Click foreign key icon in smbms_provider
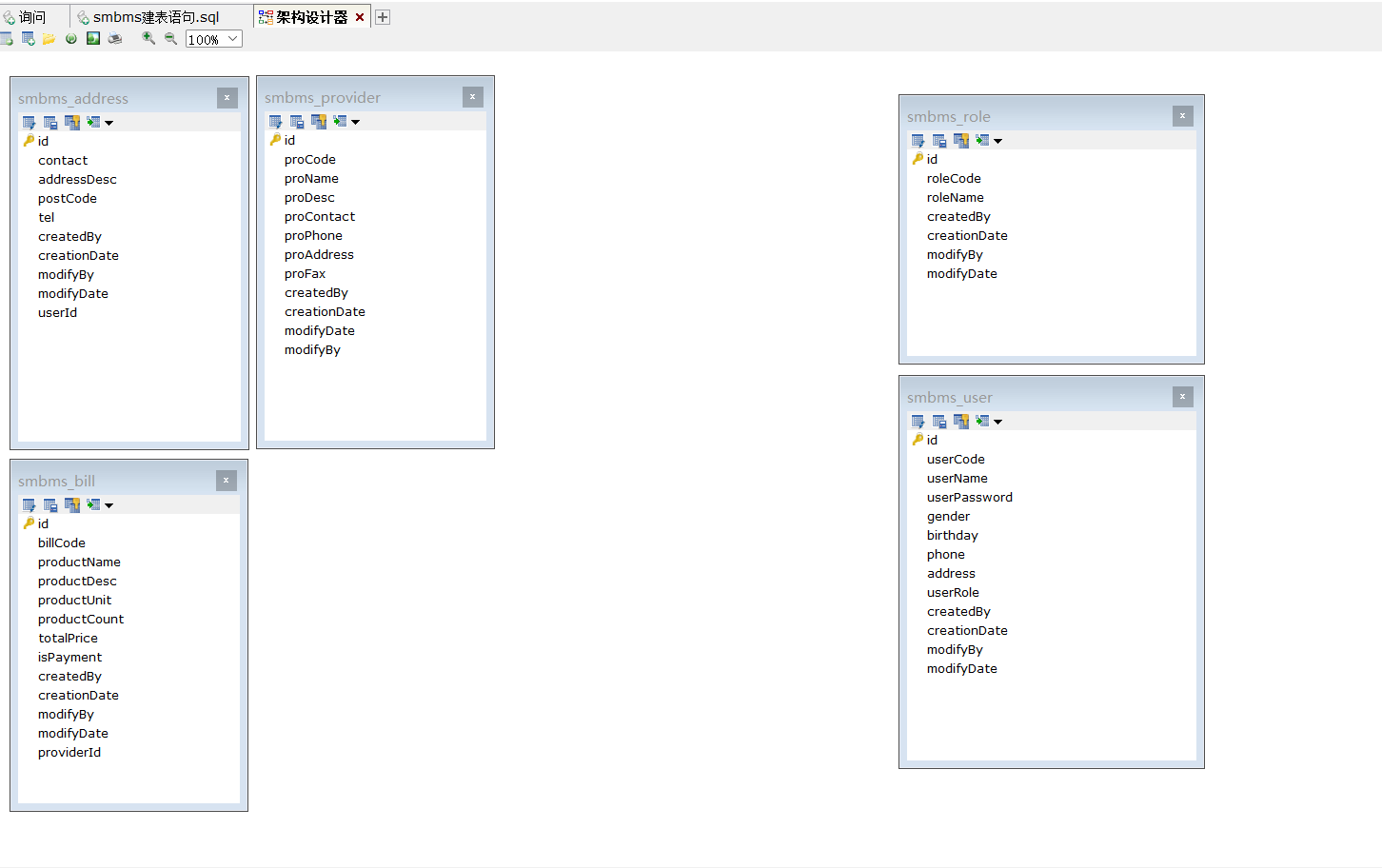 click(x=319, y=121)
